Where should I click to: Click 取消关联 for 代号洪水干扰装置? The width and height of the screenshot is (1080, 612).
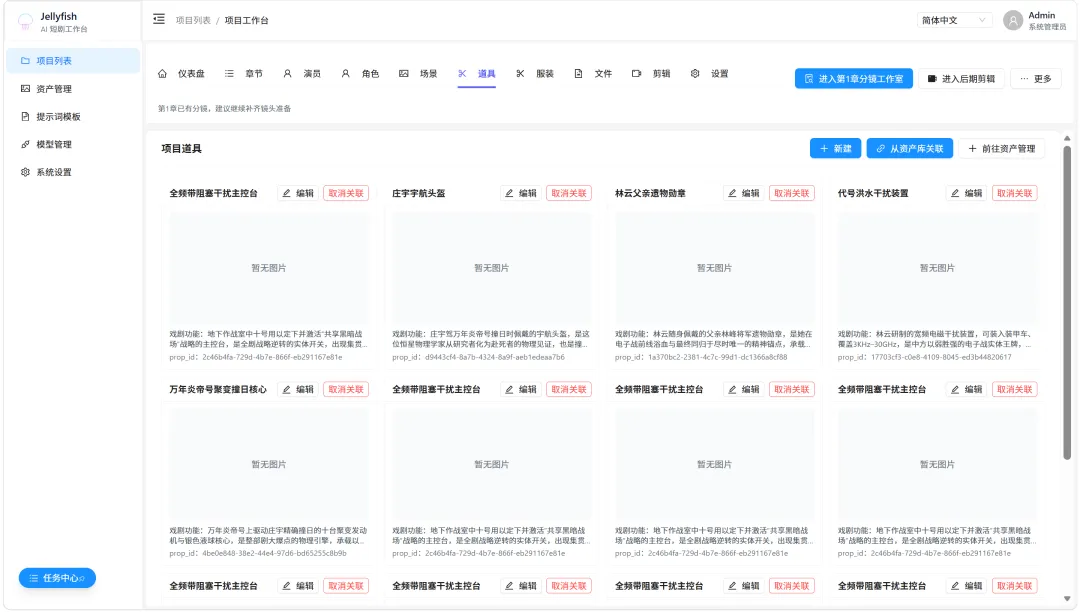pos(1015,193)
